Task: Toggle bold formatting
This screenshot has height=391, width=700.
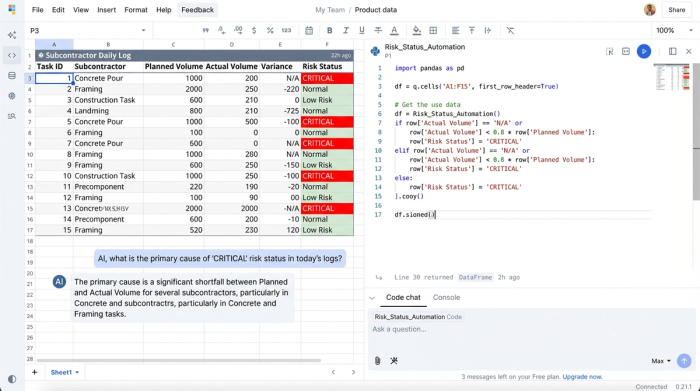Action: [x=329, y=30]
